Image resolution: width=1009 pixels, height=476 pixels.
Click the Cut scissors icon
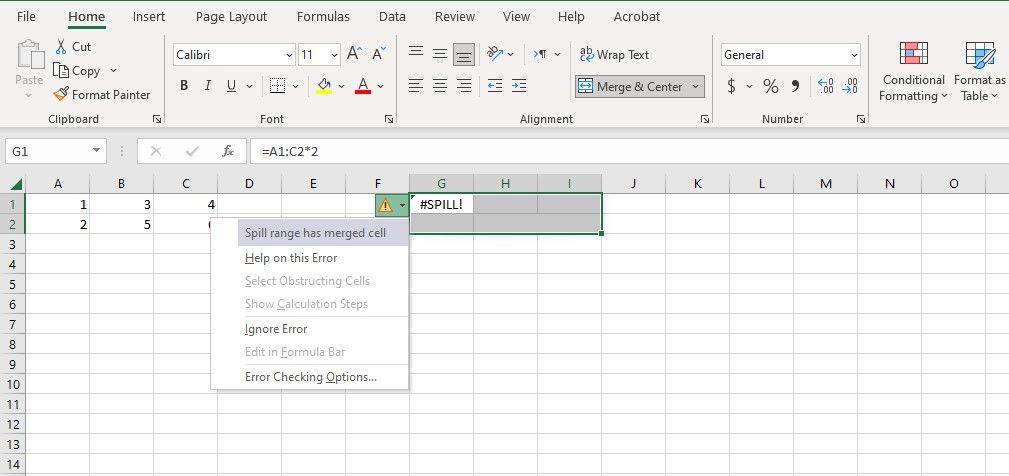pos(61,46)
